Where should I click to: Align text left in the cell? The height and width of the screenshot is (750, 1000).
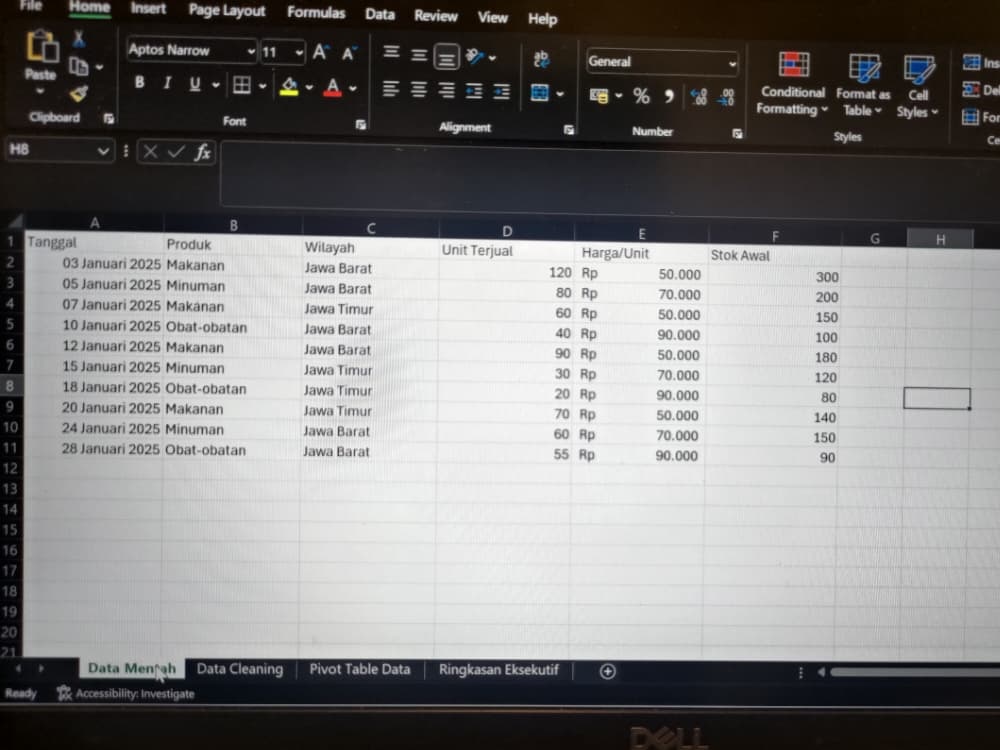[390, 89]
